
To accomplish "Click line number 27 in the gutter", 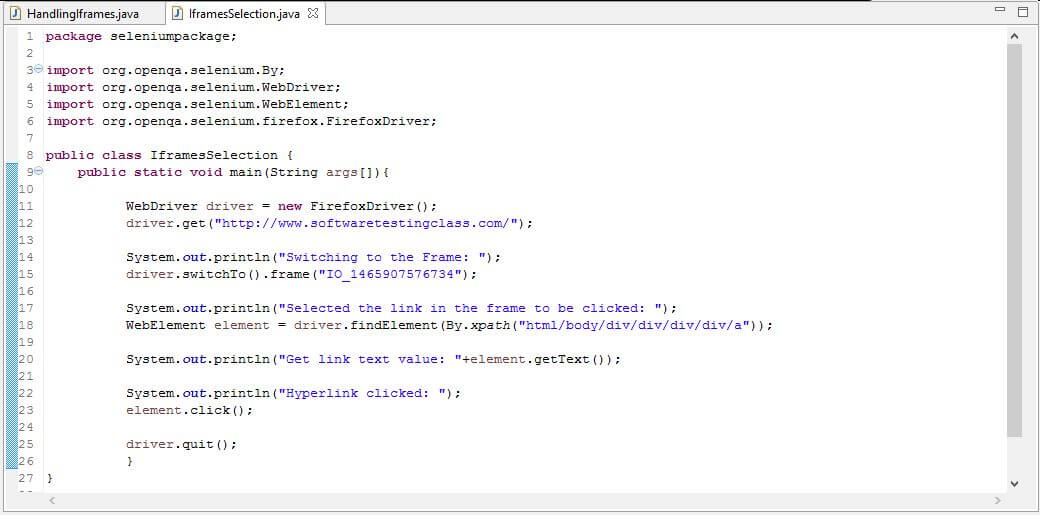I will pos(26,478).
